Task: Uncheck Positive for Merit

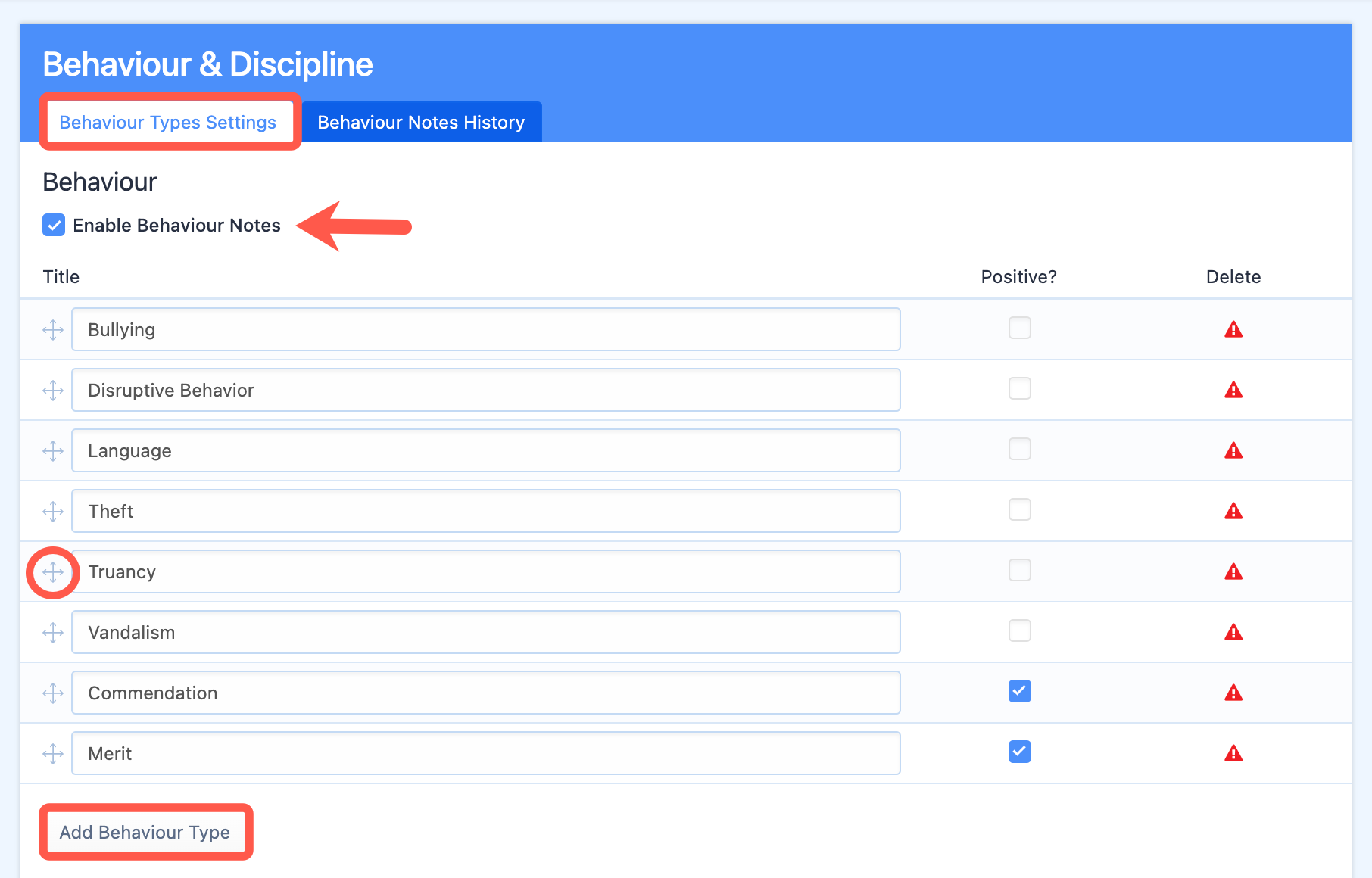Action: [x=1020, y=752]
